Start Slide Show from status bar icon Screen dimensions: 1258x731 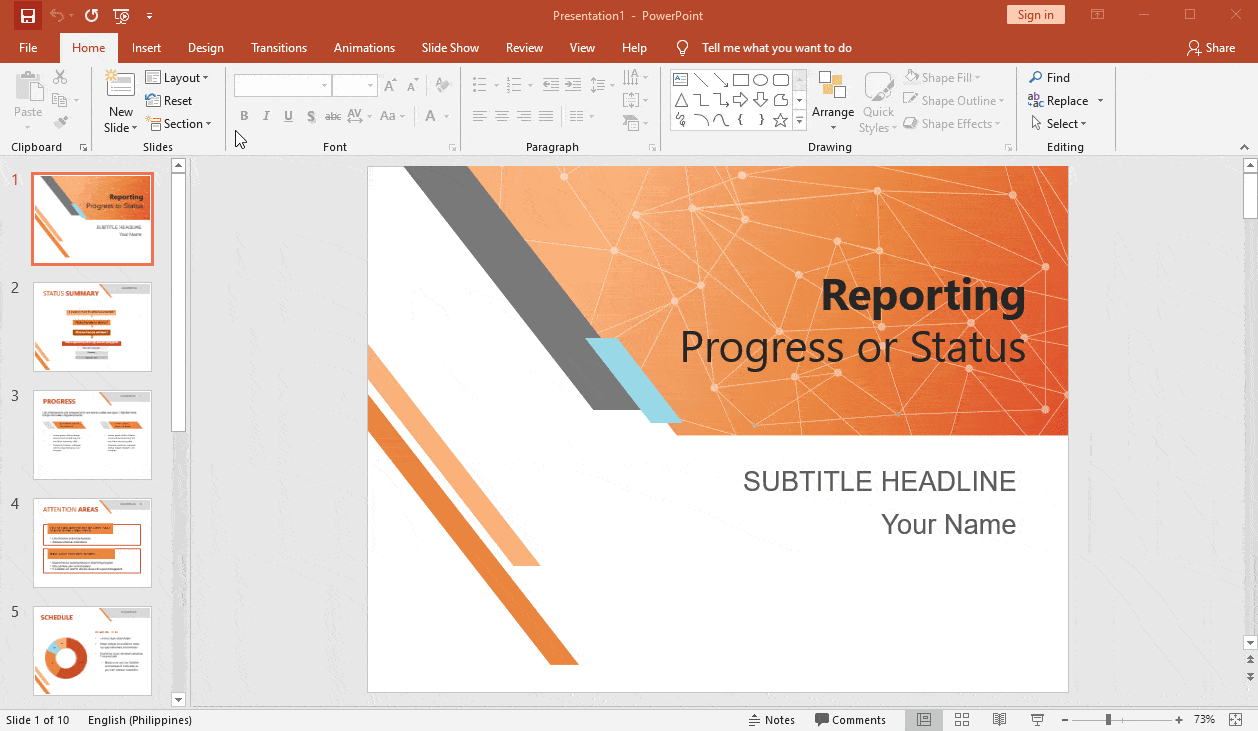[x=1037, y=720]
